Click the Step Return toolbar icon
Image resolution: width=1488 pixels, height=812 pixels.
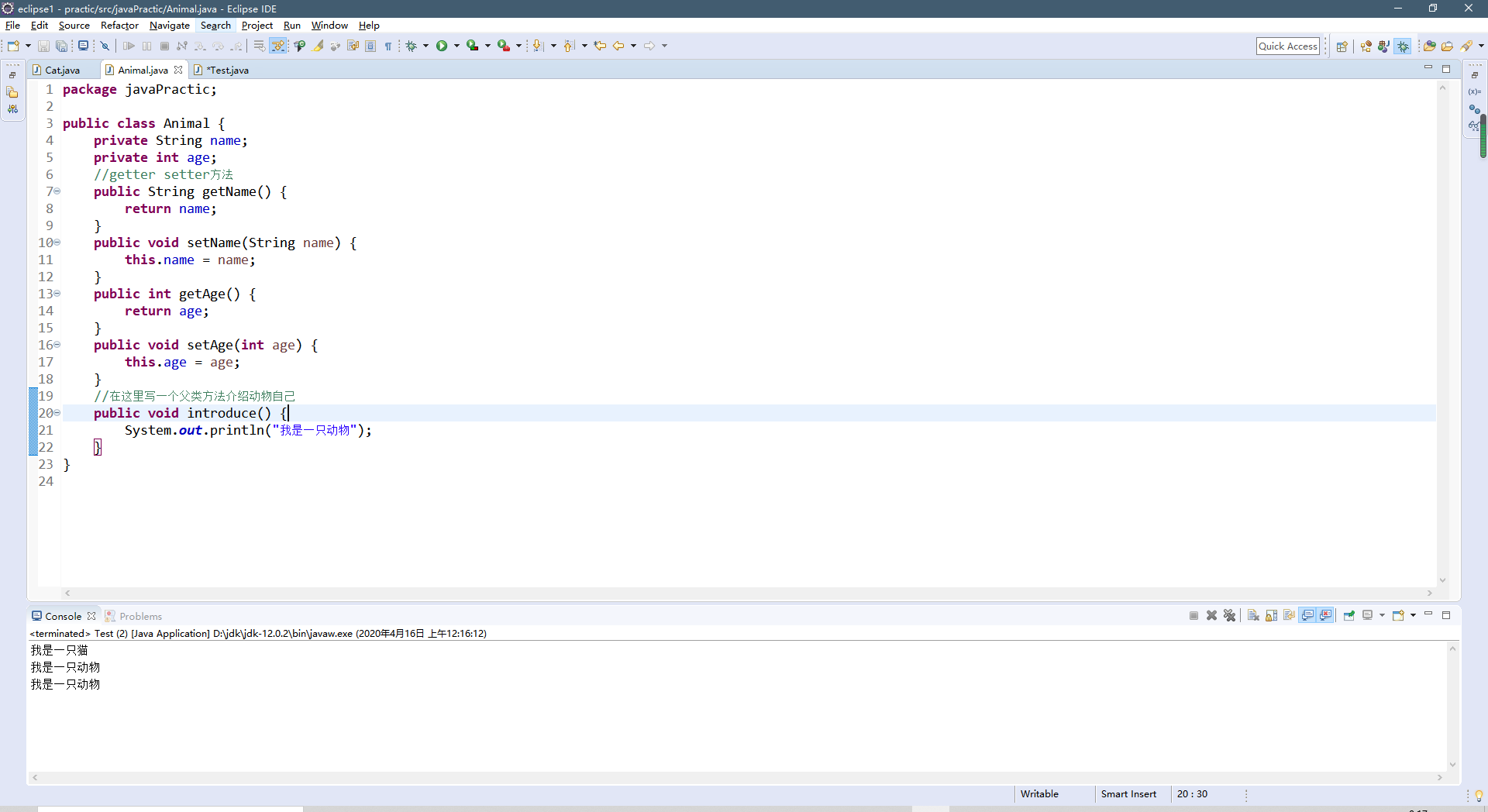pyautogui.click(x=236, y=46)
